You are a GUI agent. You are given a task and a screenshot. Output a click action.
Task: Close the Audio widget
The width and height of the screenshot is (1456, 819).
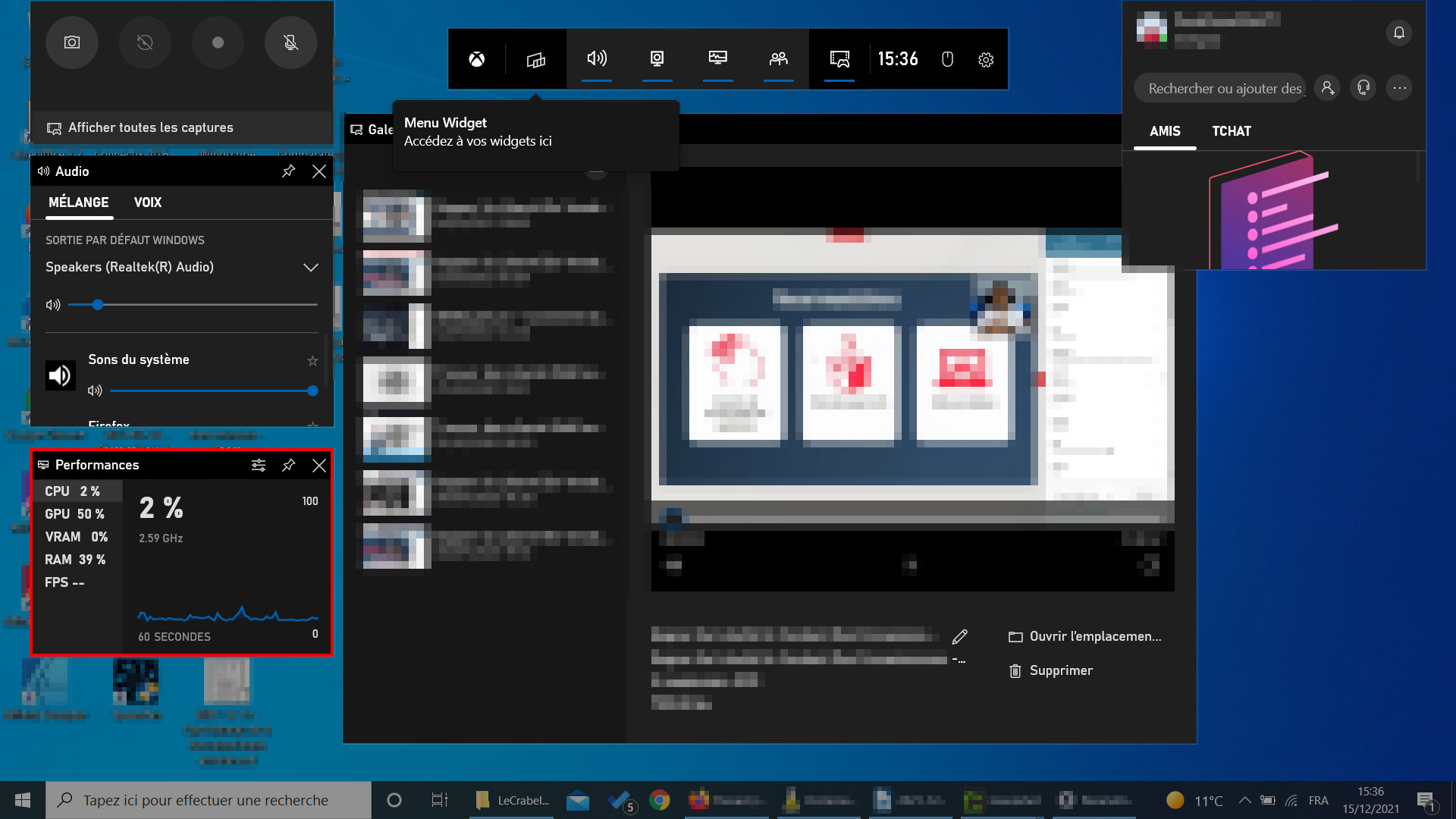click(319, 171)
